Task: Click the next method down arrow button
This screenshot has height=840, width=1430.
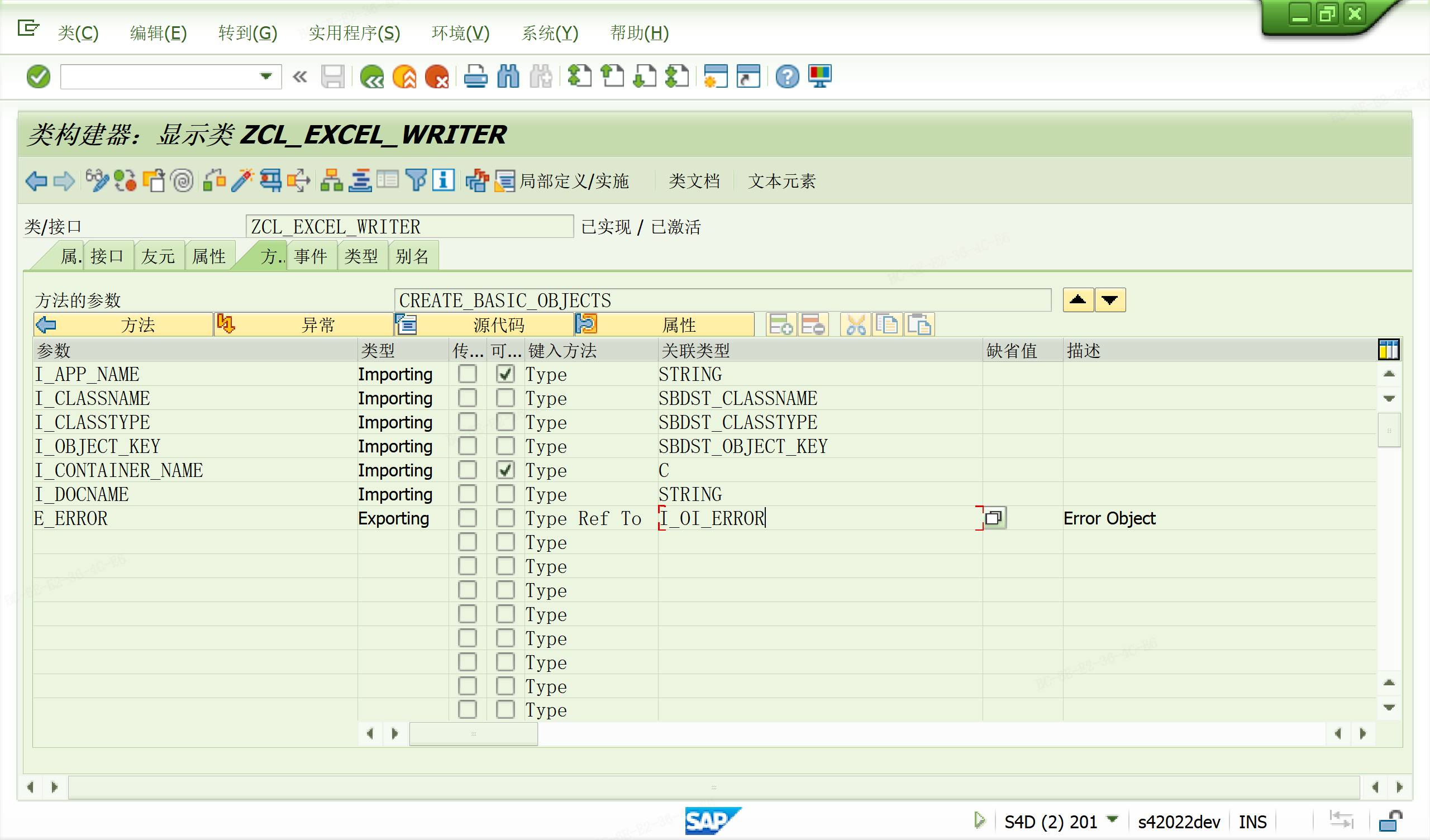Action: point(1110,300)
